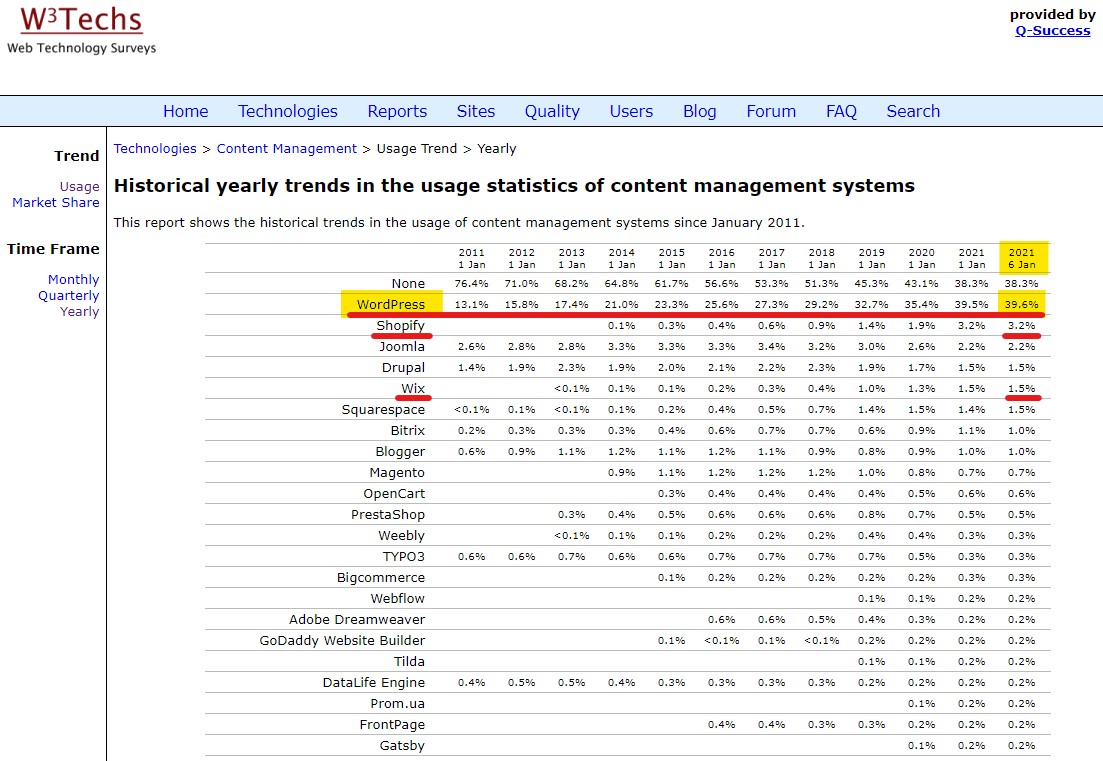This screenshot has width=1103, height=761.
Task: Click the 2011 1 Jan column header
Action: 471,258
